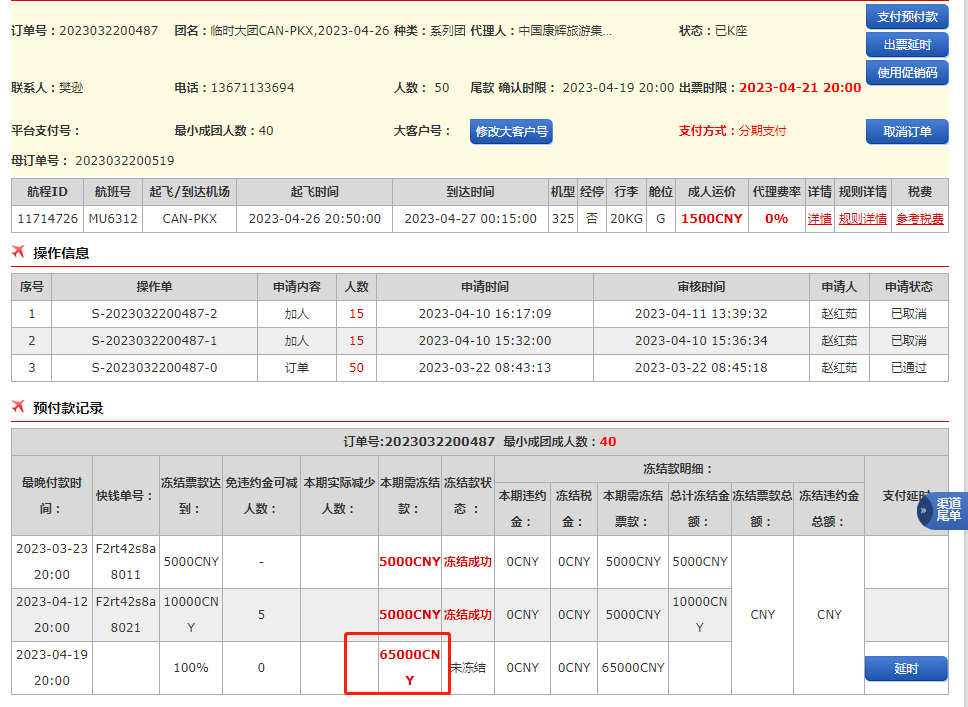Click the 参考税费 tax link
Viewport: 968px width, 707px height.
coord(919,218)
